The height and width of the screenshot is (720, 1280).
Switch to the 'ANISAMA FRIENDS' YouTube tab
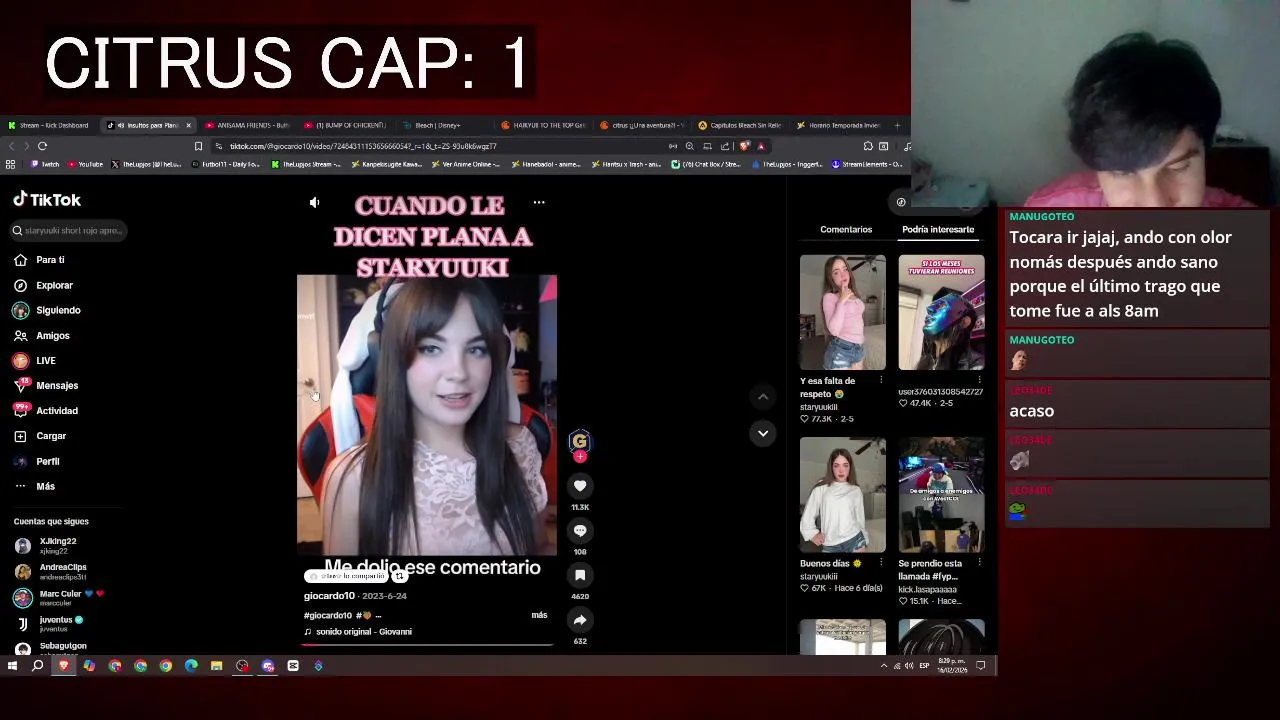tap(246, 125)
